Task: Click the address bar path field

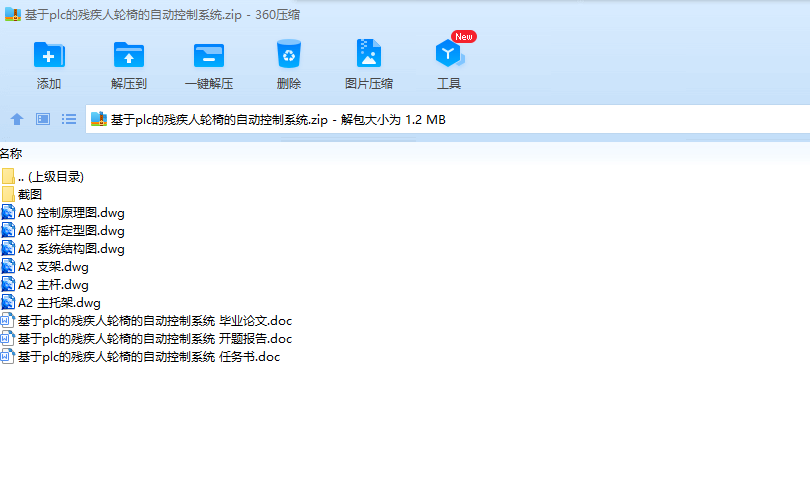Action: (447, 119)
